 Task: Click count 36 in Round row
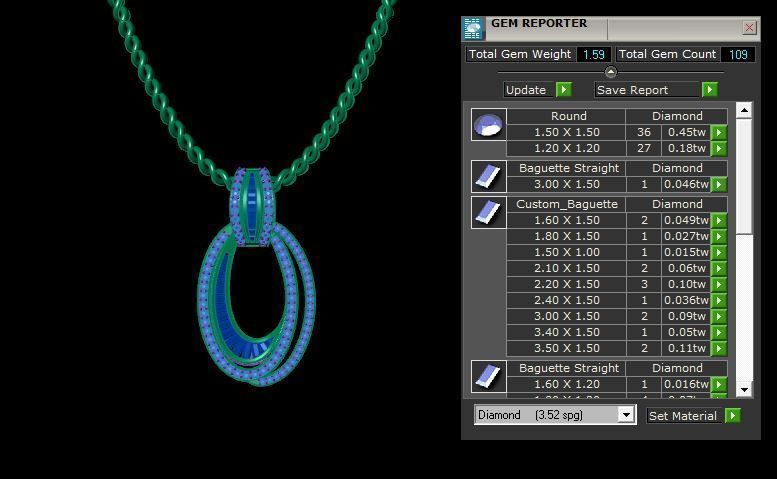point(644,132)
